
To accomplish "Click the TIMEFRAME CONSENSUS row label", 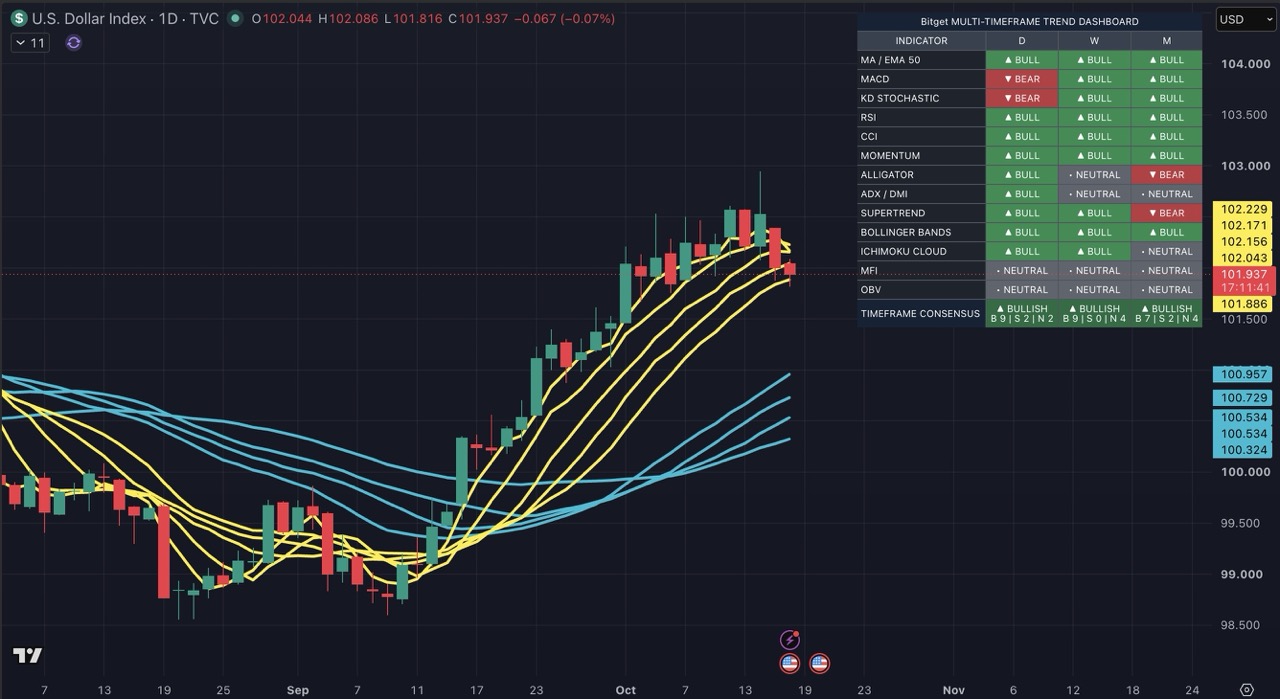I will pos(920,314).
